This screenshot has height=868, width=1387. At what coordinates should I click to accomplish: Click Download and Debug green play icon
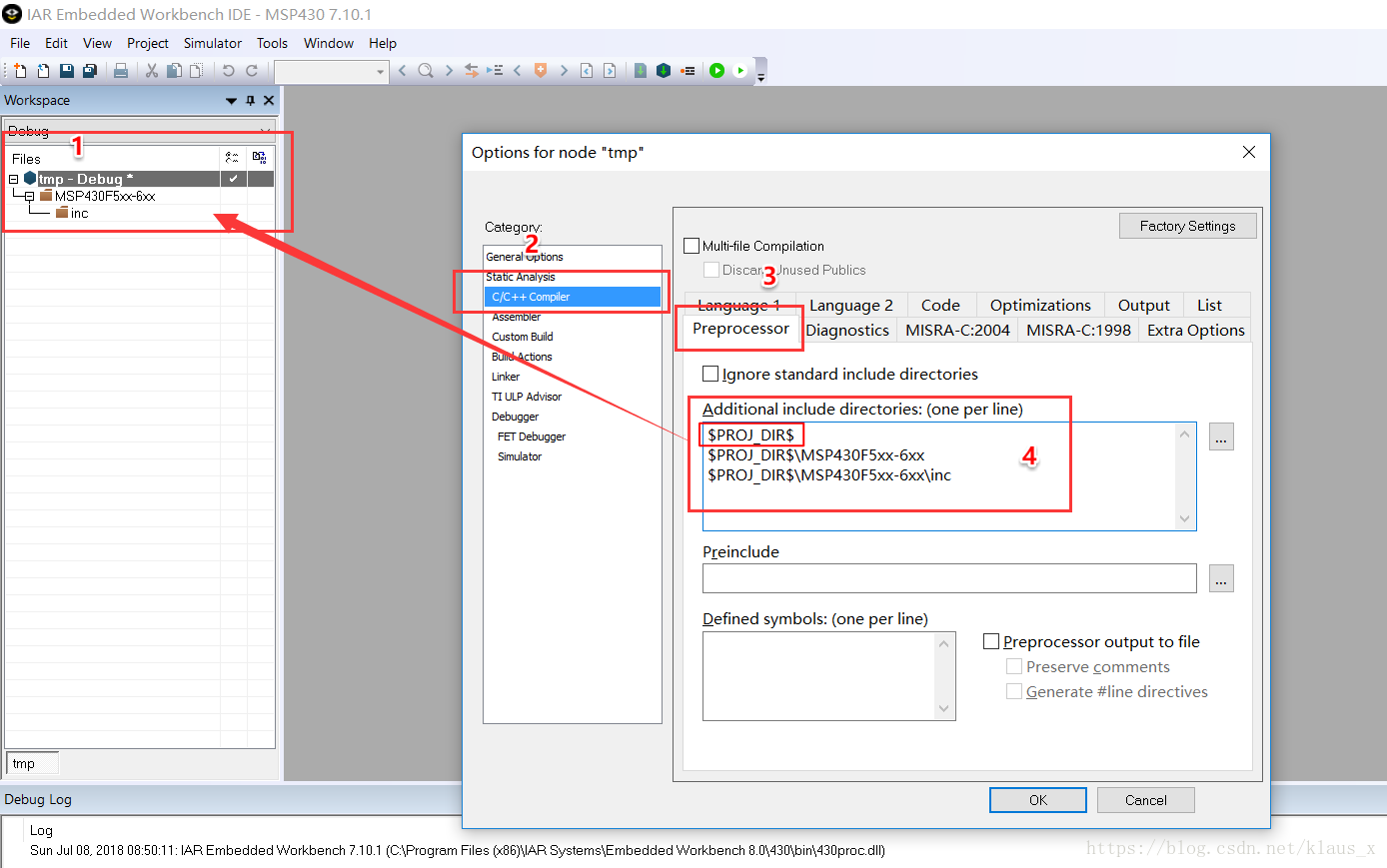(716, 71)
